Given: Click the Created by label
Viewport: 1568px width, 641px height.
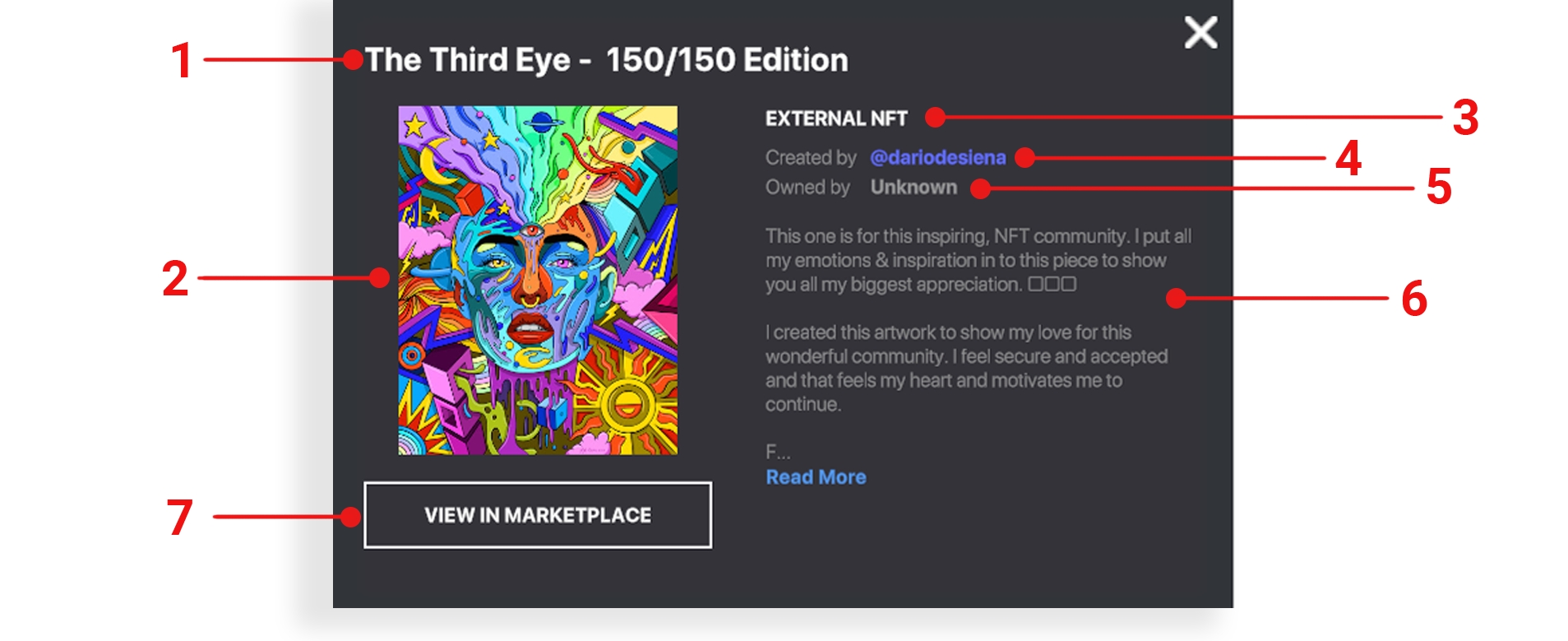Looking at the screenshot, I should coord(811,157).
